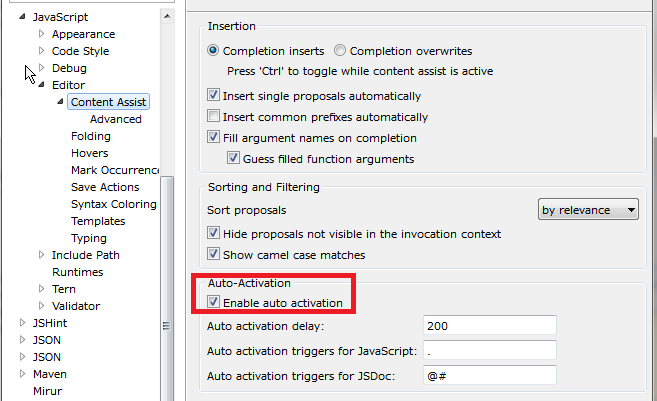657x401 pixels.
Task: Expand the Appearance tree node
Action: (x=41, y=34)
